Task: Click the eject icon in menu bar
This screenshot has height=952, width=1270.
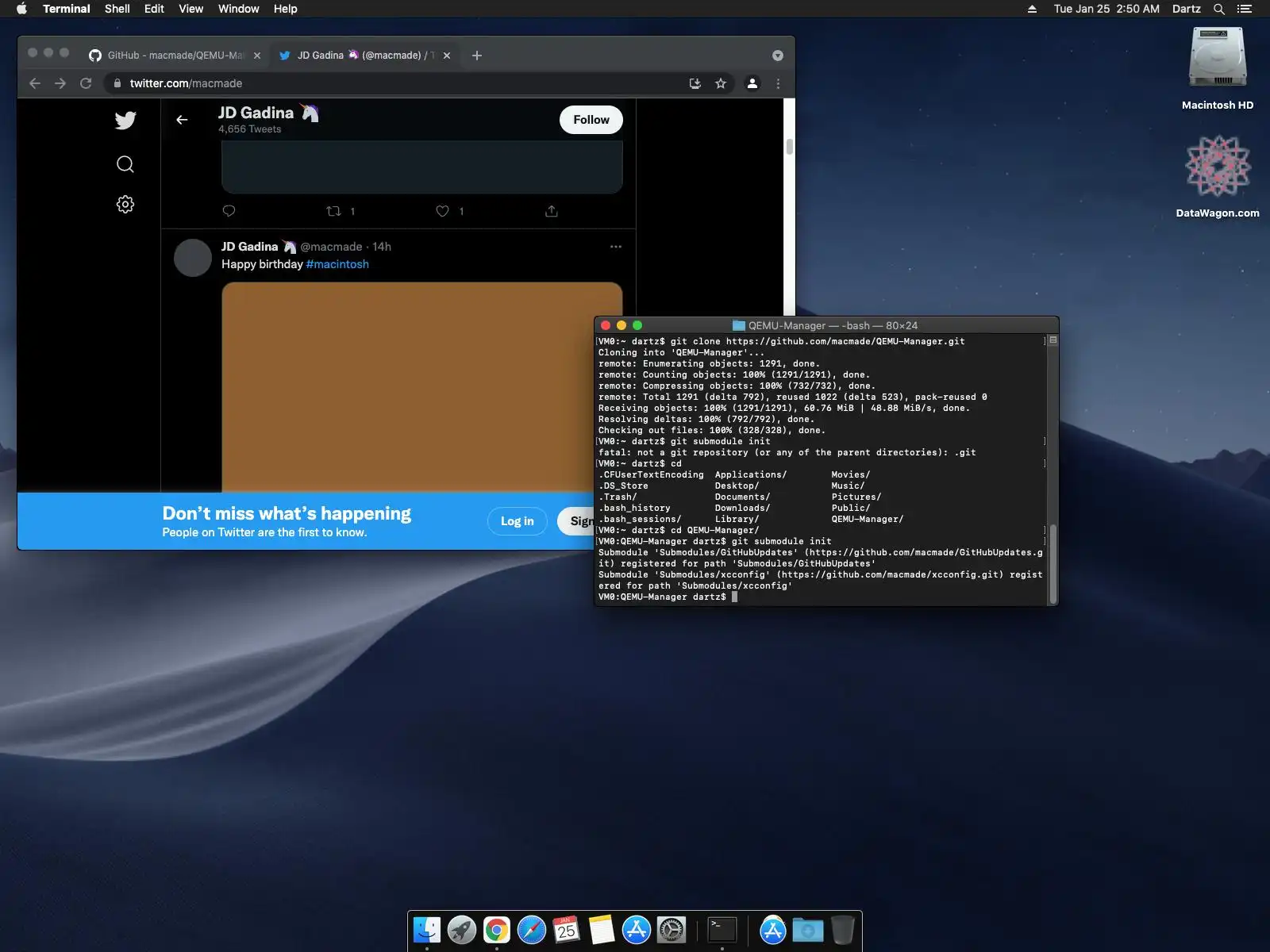Action: pos(1032,9)
